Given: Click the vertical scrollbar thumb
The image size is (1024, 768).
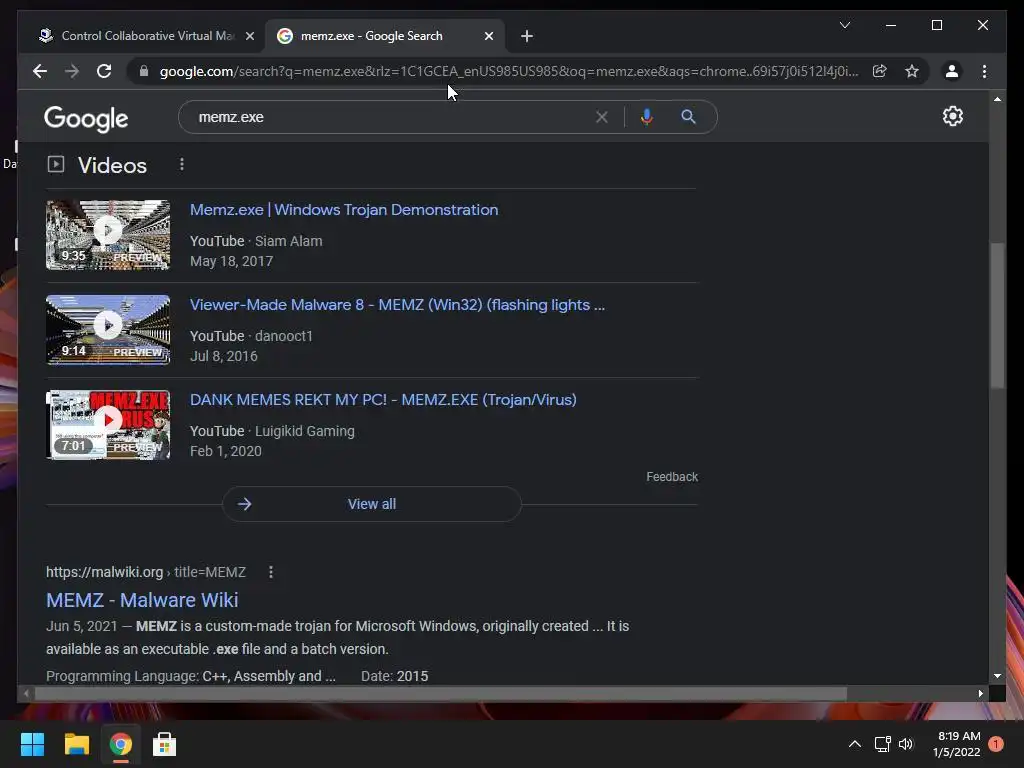Looking at the screenshot, I should click(x=997, y=315).
